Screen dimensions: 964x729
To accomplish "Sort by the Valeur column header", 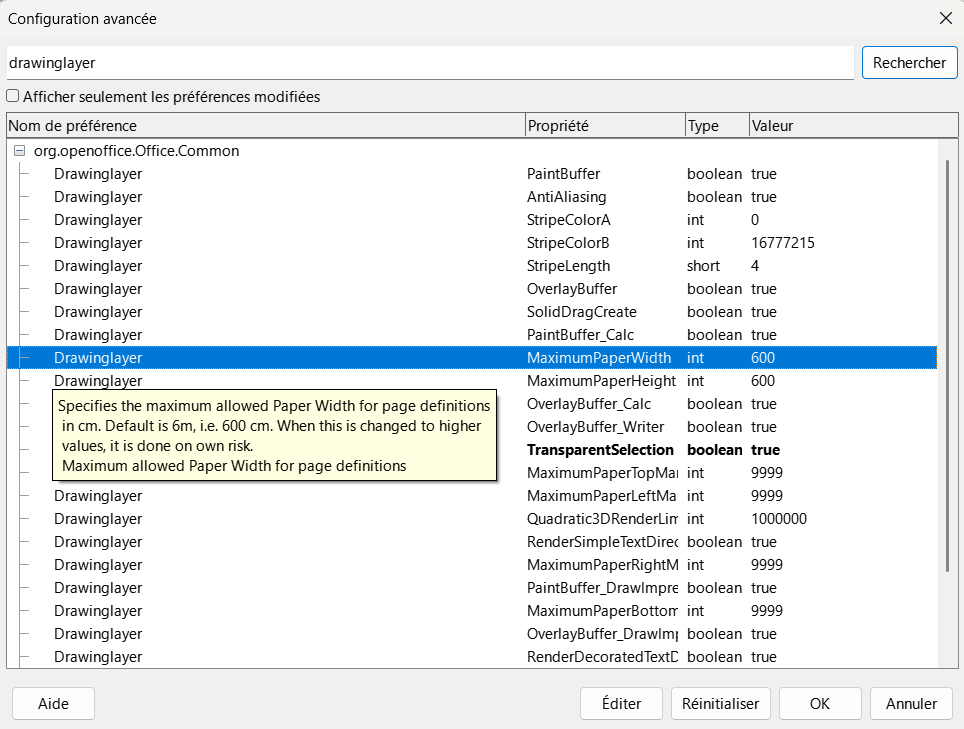I will point(853,125).
